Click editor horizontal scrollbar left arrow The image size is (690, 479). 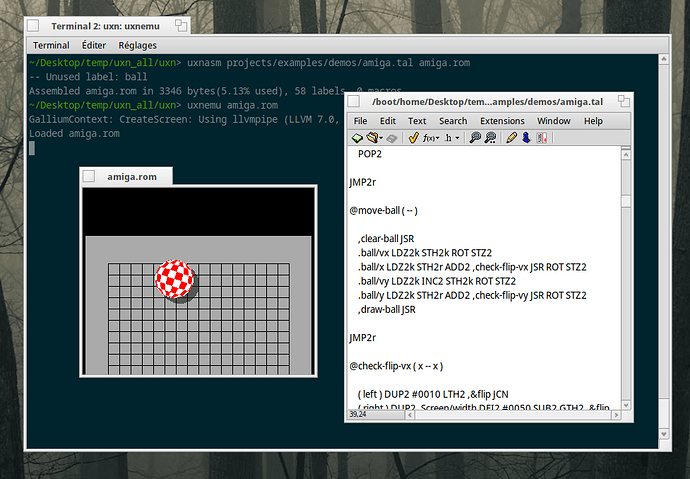[410, 415]
